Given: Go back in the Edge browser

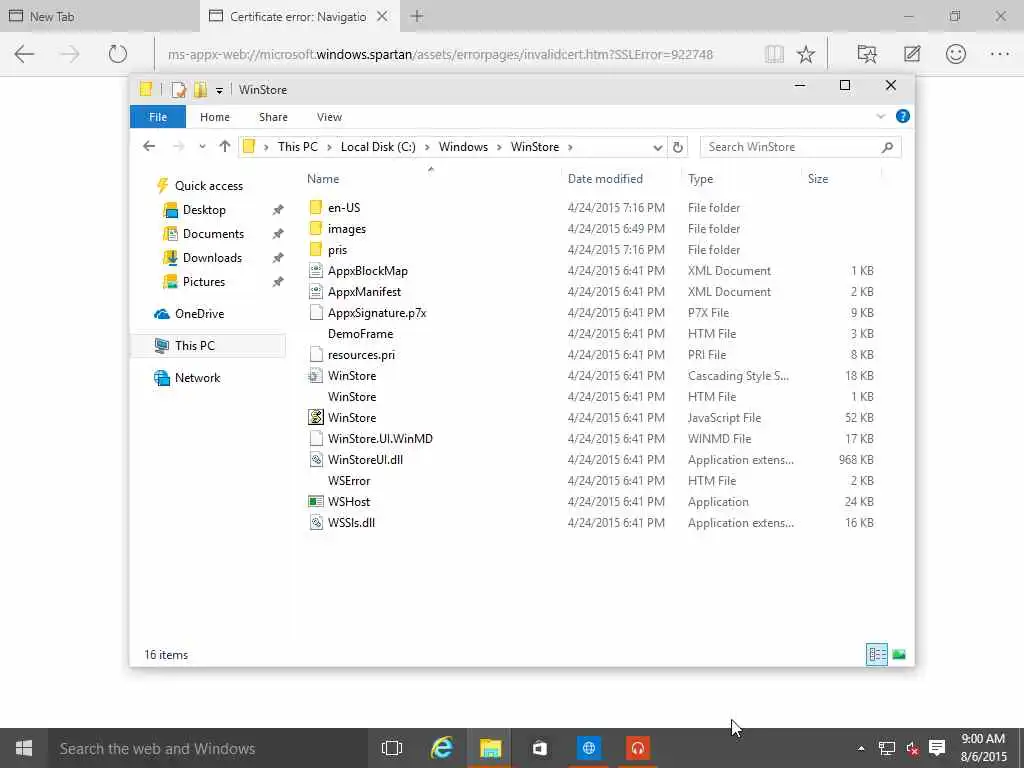Looking at the screenshot, I should [24, 54].
